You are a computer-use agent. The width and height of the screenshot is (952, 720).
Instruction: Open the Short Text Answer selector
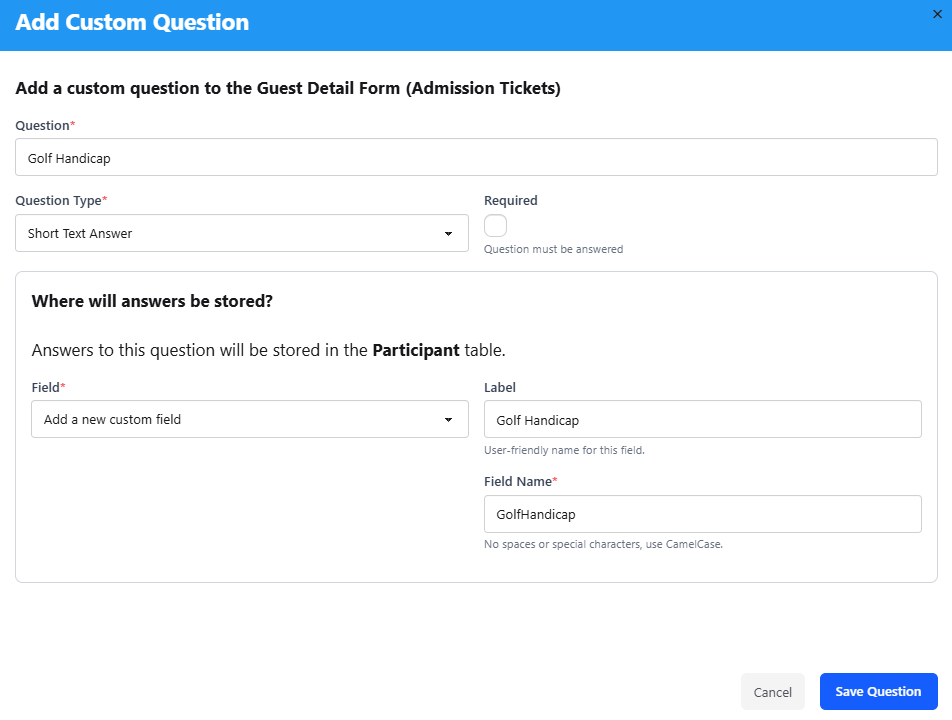(x=241, y=233)
